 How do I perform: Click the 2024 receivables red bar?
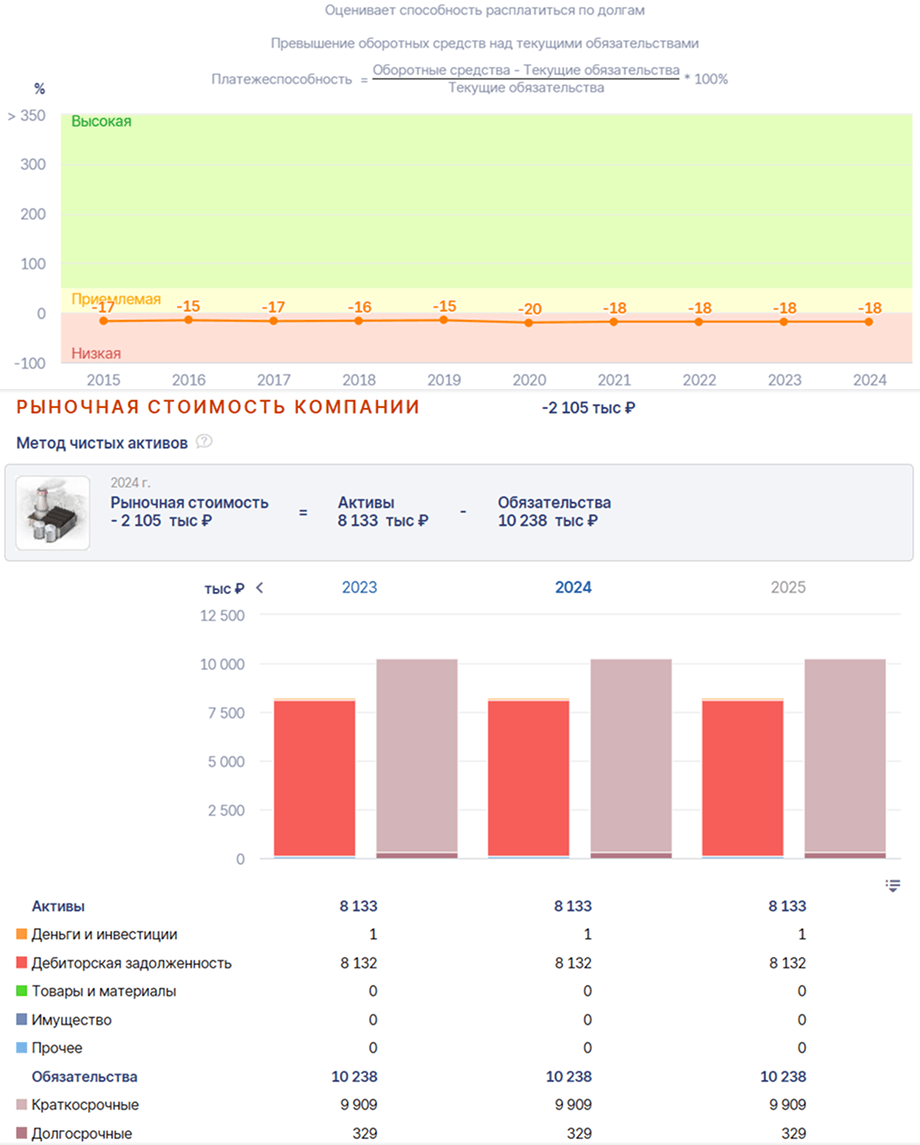pyautogui.click(x=529, y=778)
